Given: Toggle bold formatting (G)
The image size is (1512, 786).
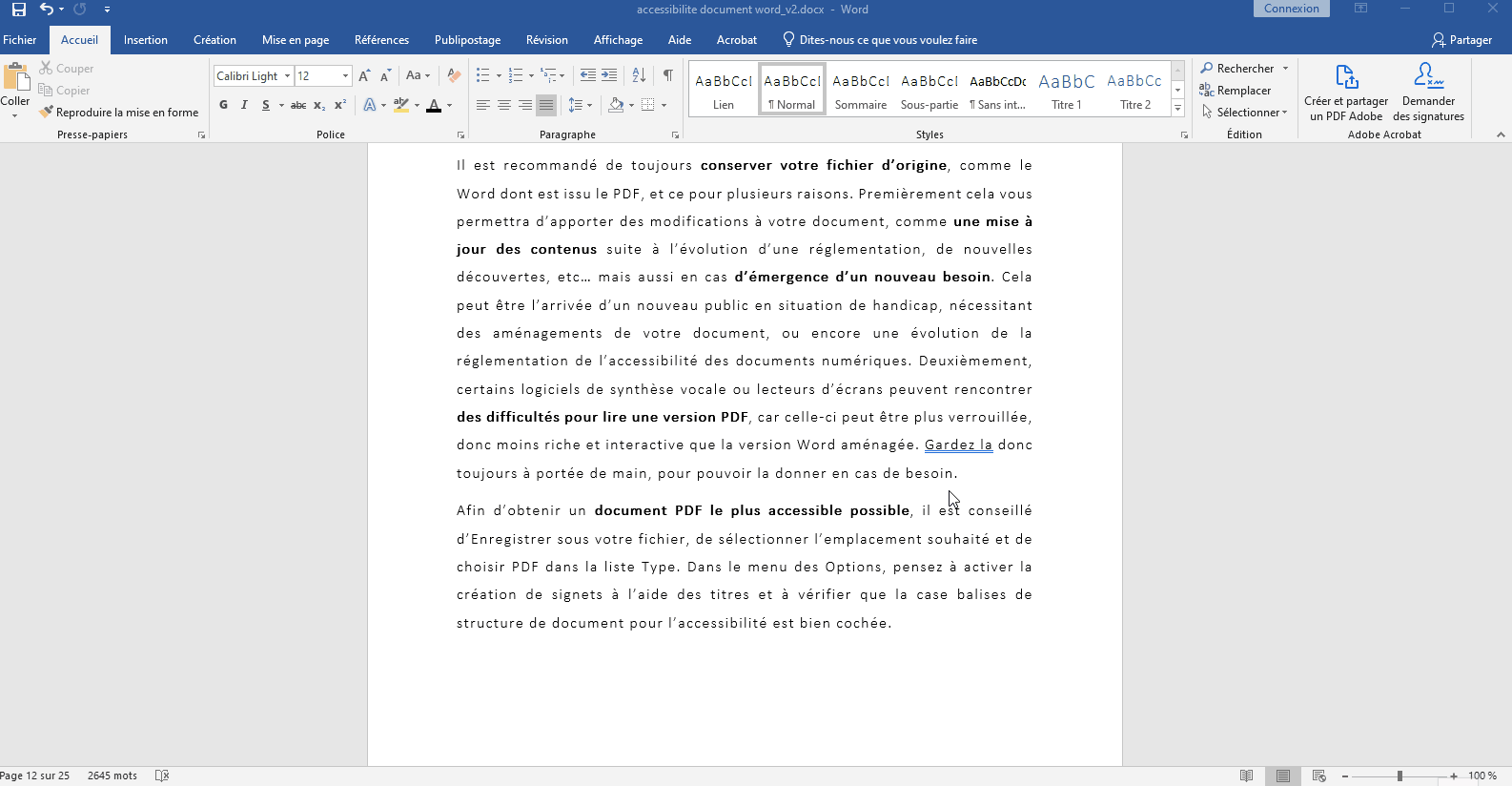Looking at the screenshot, I should pyautogui.click(x=223, y=105).
